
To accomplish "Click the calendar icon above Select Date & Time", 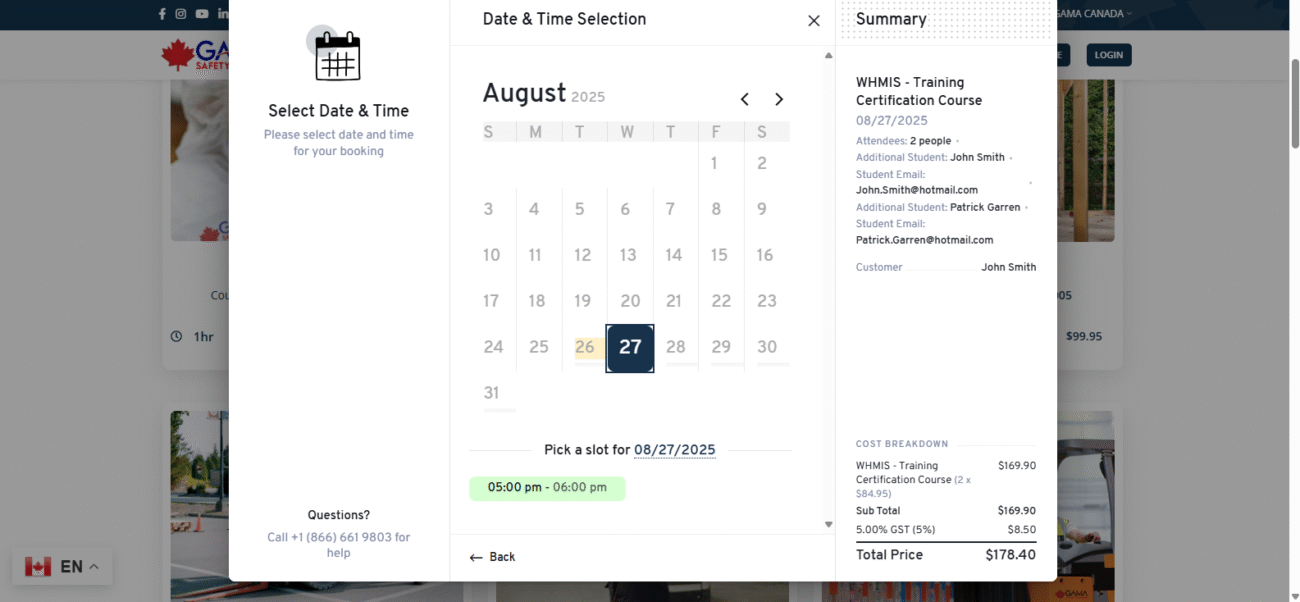I will [337, 56].
